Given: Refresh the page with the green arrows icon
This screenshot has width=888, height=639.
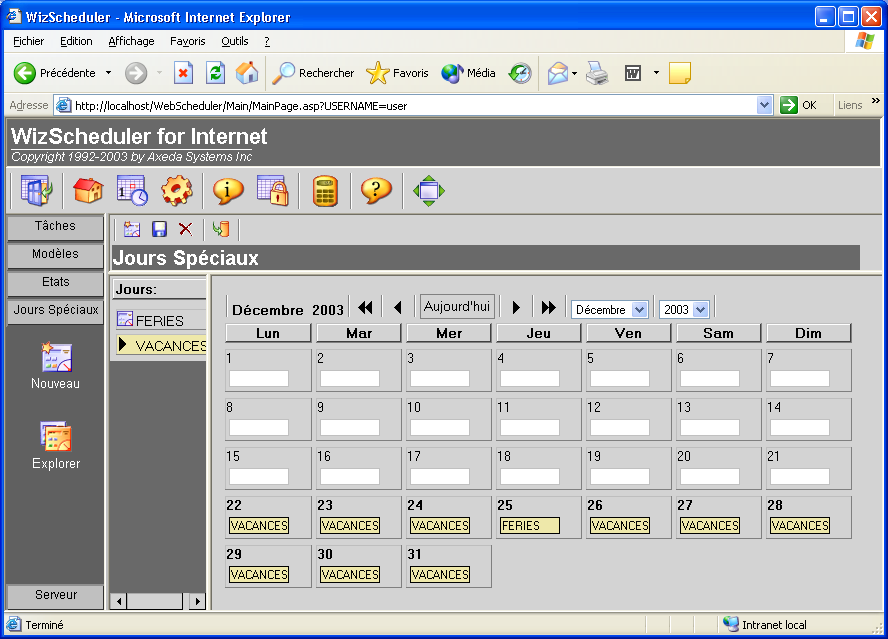Looking at the screenshot, I should point(215,73).
